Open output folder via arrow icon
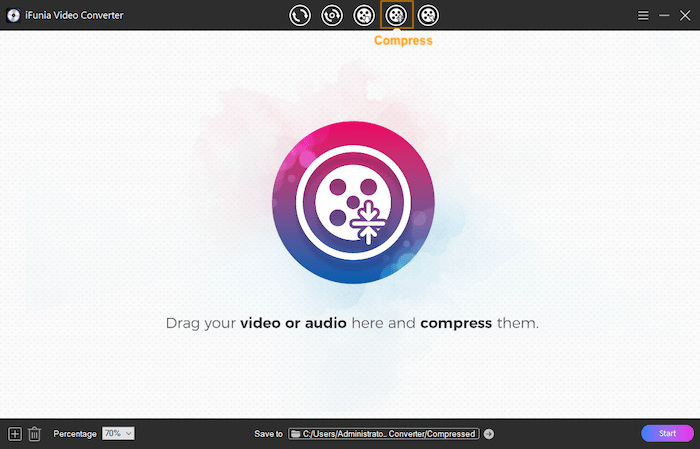Image resolution: width=700 pixels, height=449 pixels. pos(489,434)
